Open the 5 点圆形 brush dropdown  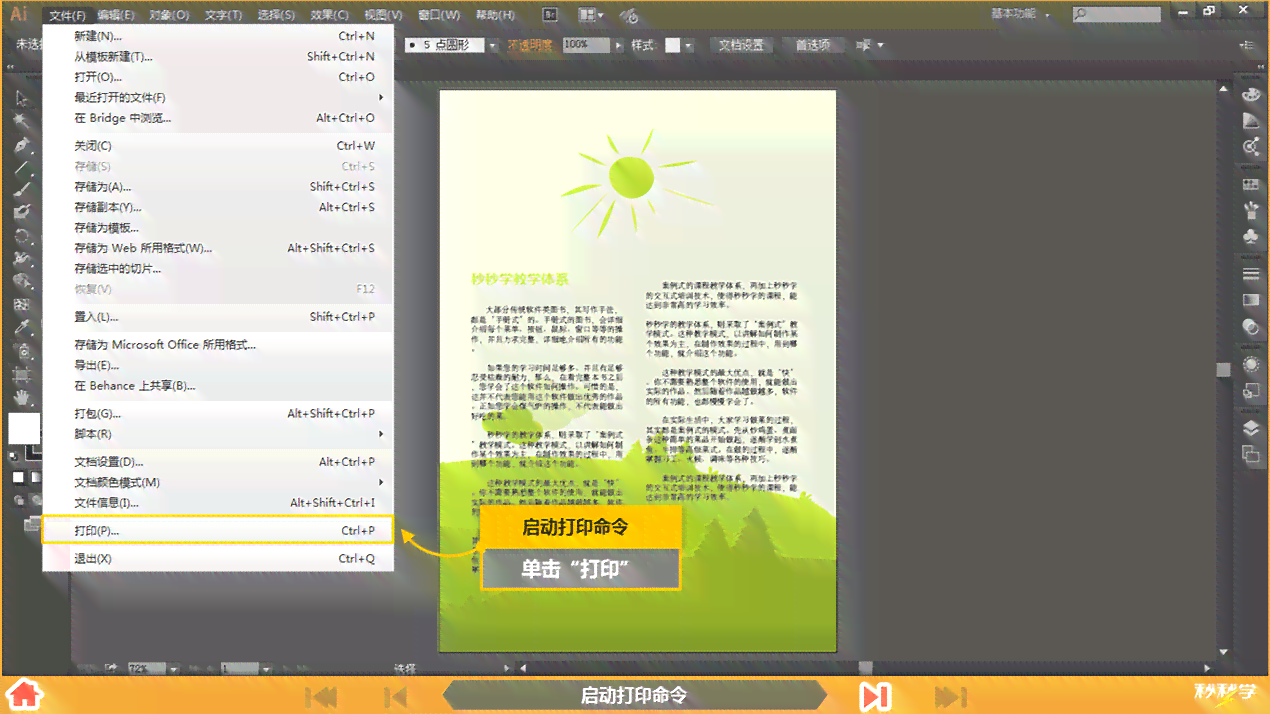click(x=493, y=45)
